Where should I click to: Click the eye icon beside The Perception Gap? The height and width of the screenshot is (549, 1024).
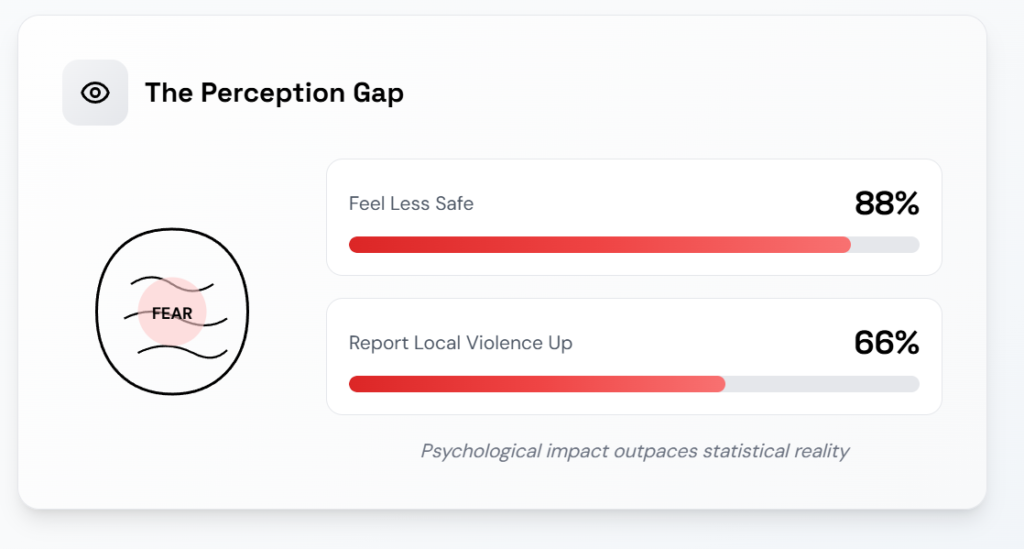coord(95,93)
